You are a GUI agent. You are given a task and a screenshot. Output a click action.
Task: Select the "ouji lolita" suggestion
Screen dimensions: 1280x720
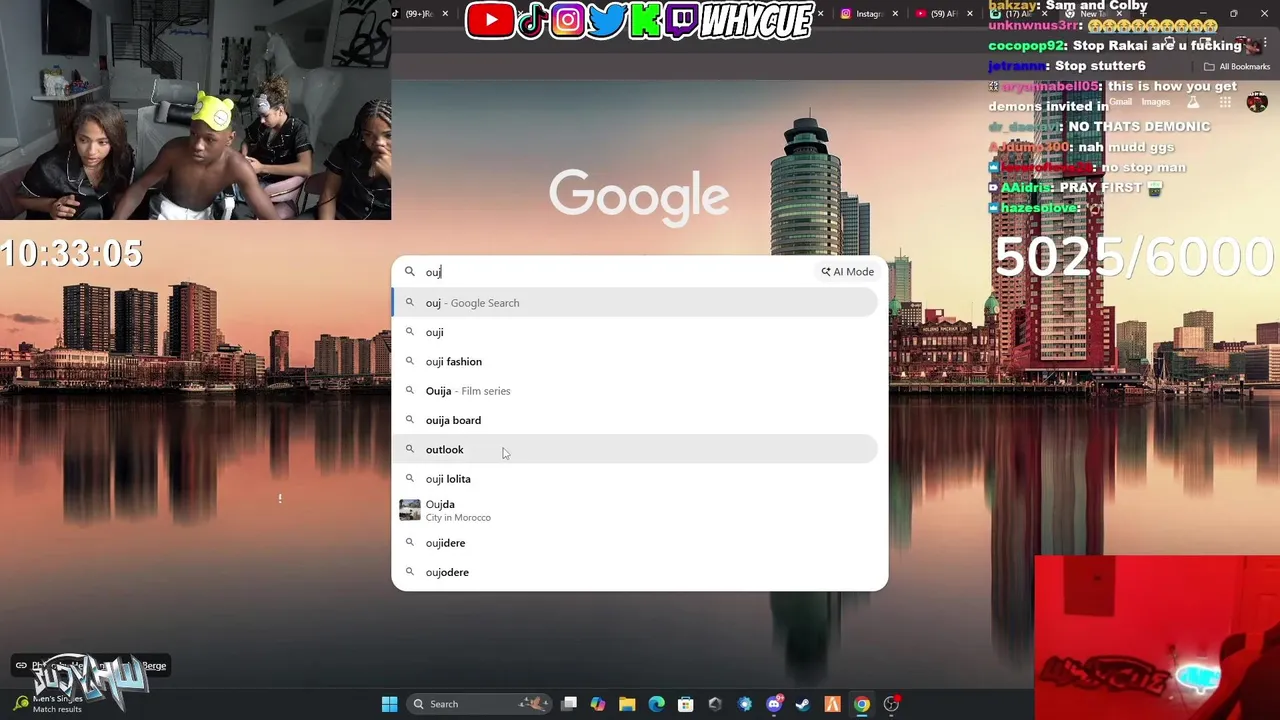[x=635, y=479]
